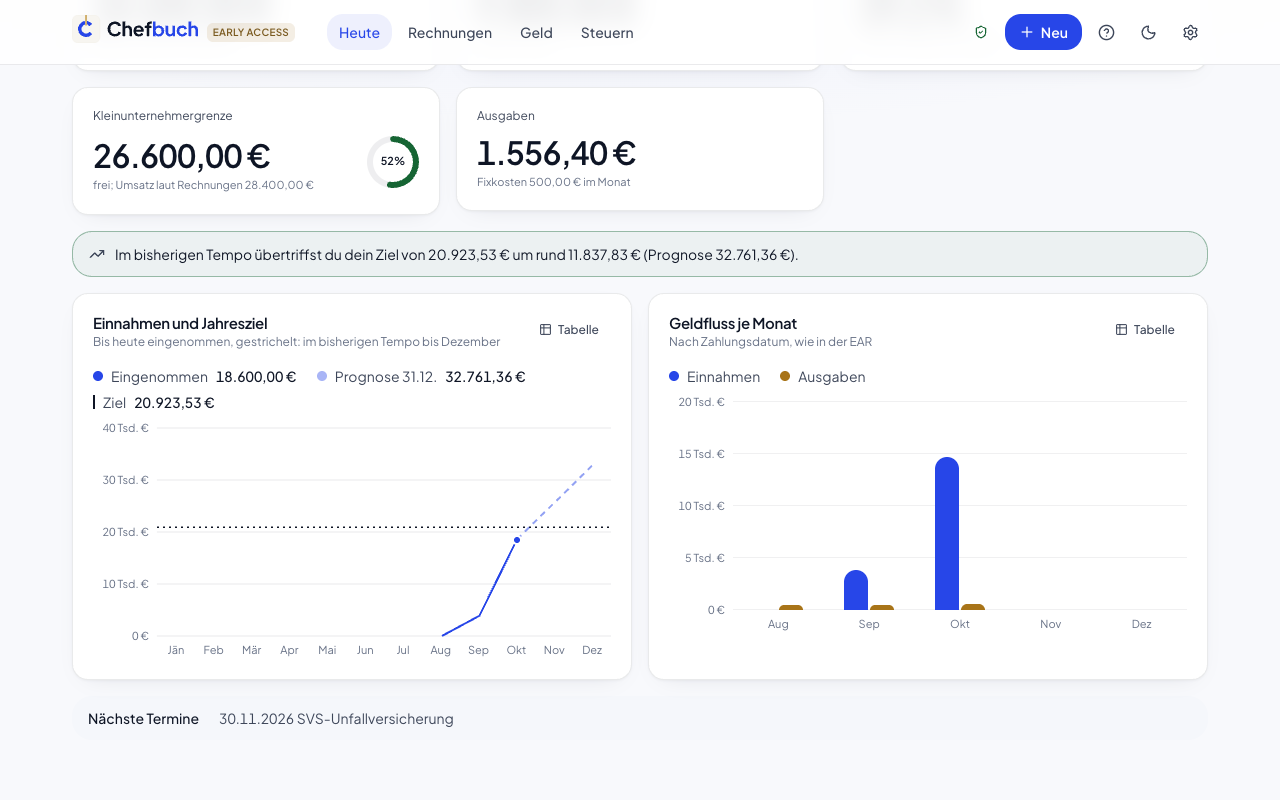Click the 30.11.2026 SVS-Unfallversicherung appointment
The height and width of the screenshot is (800, 1280).
[x=336, y=719]
